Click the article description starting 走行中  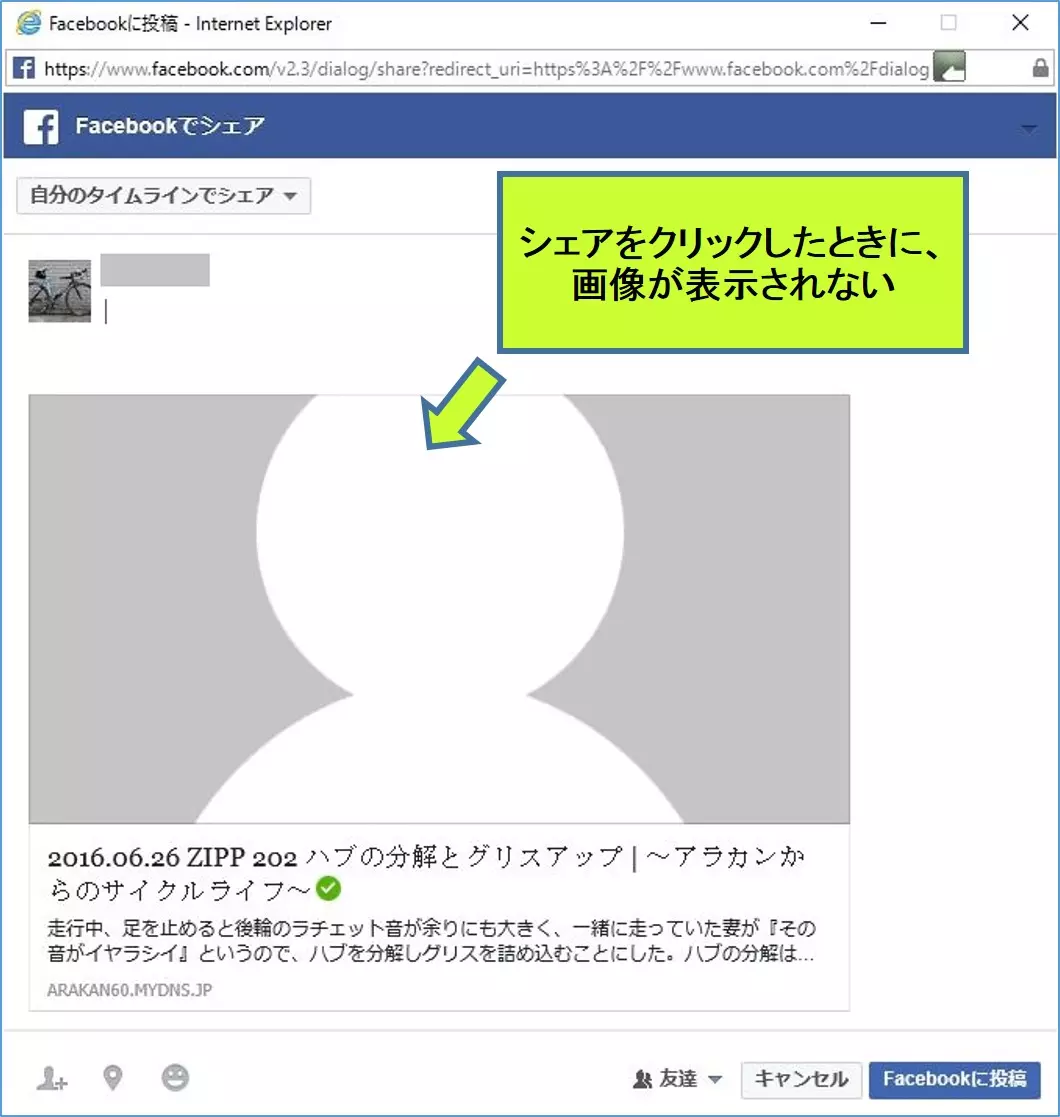tap(432, 940)
